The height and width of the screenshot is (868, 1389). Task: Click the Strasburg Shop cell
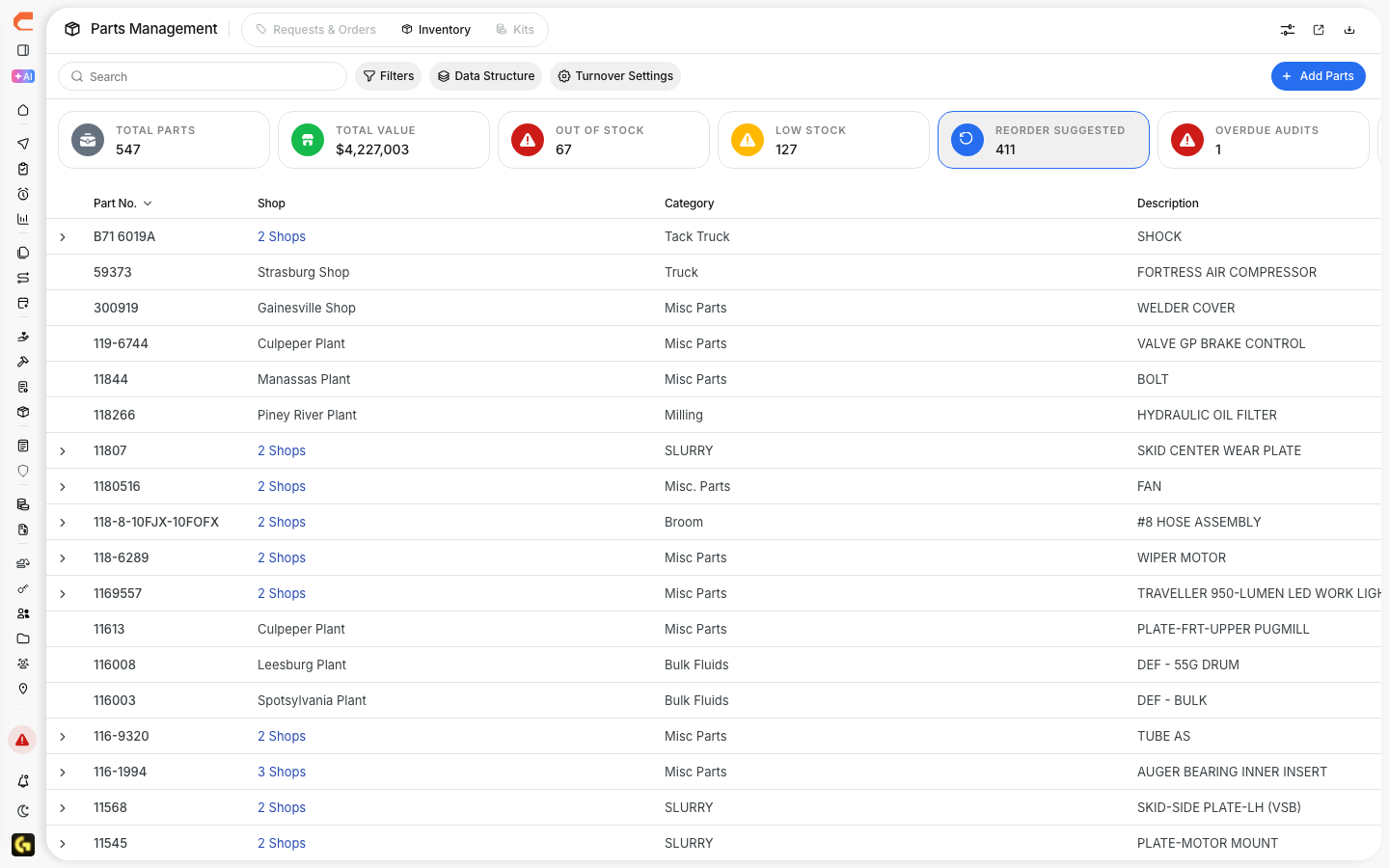point(304,272)
